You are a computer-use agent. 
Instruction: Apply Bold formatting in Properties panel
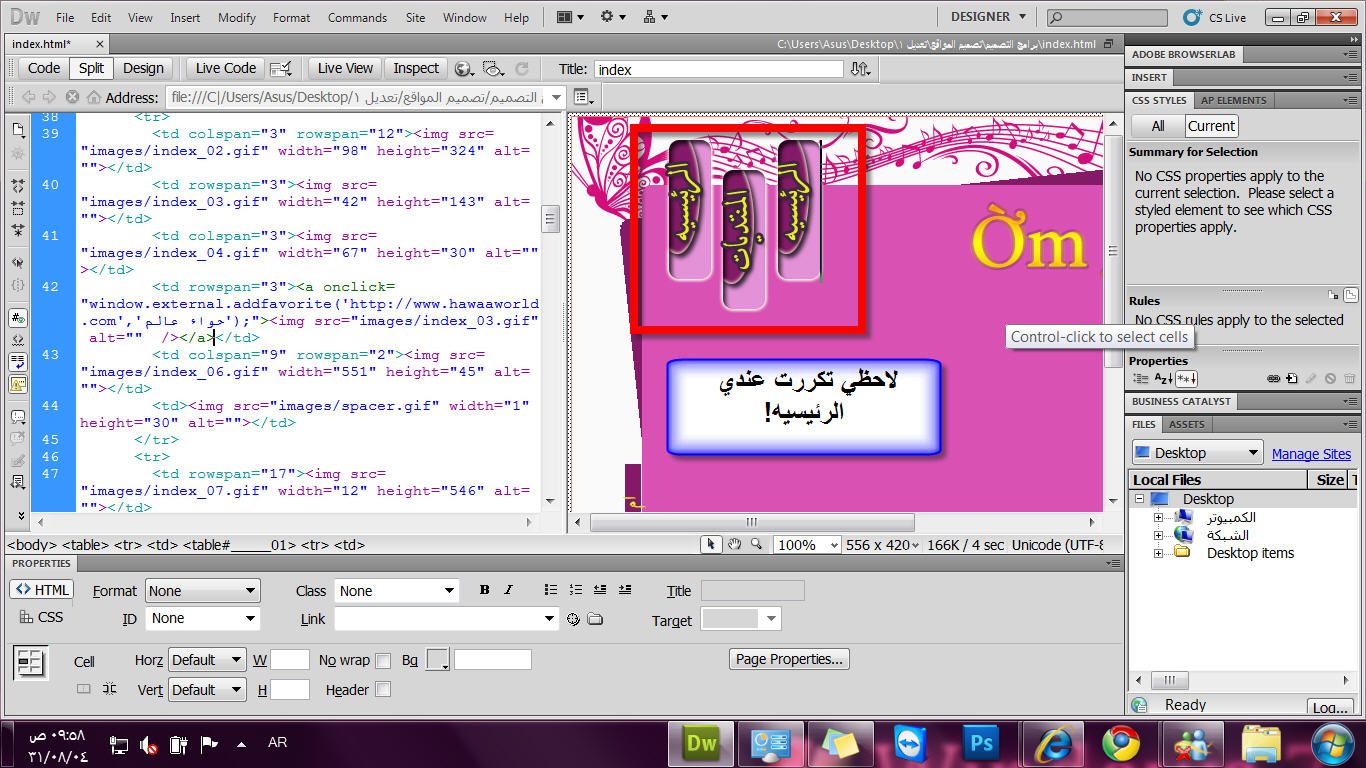(484, 590)
